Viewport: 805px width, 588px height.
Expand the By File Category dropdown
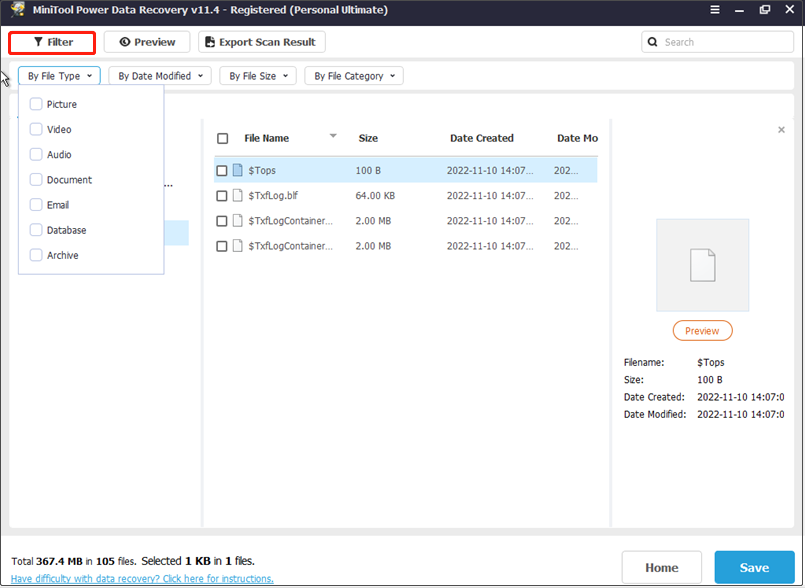tap(354, 76)
